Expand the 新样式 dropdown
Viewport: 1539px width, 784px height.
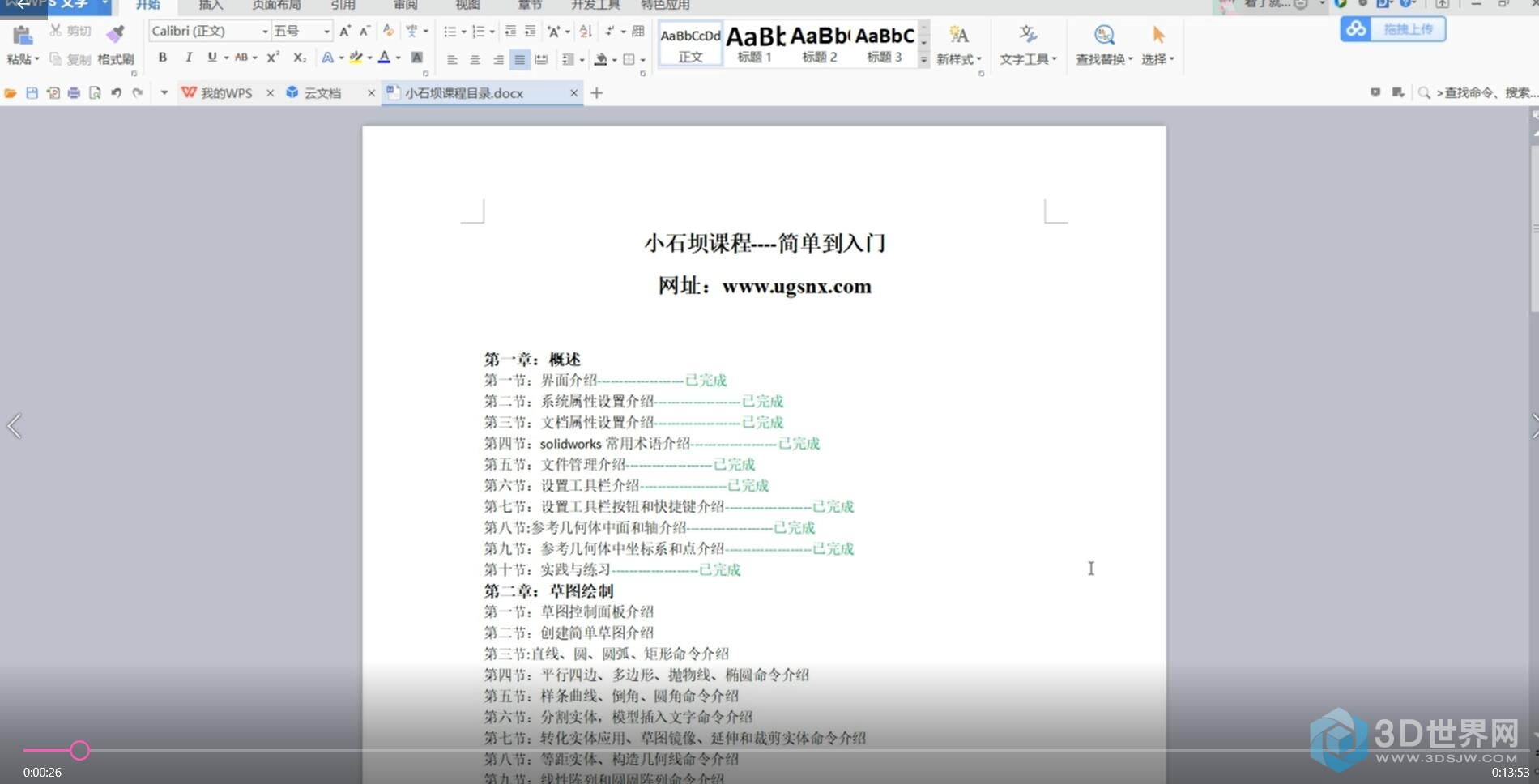[x=959, y=59]
